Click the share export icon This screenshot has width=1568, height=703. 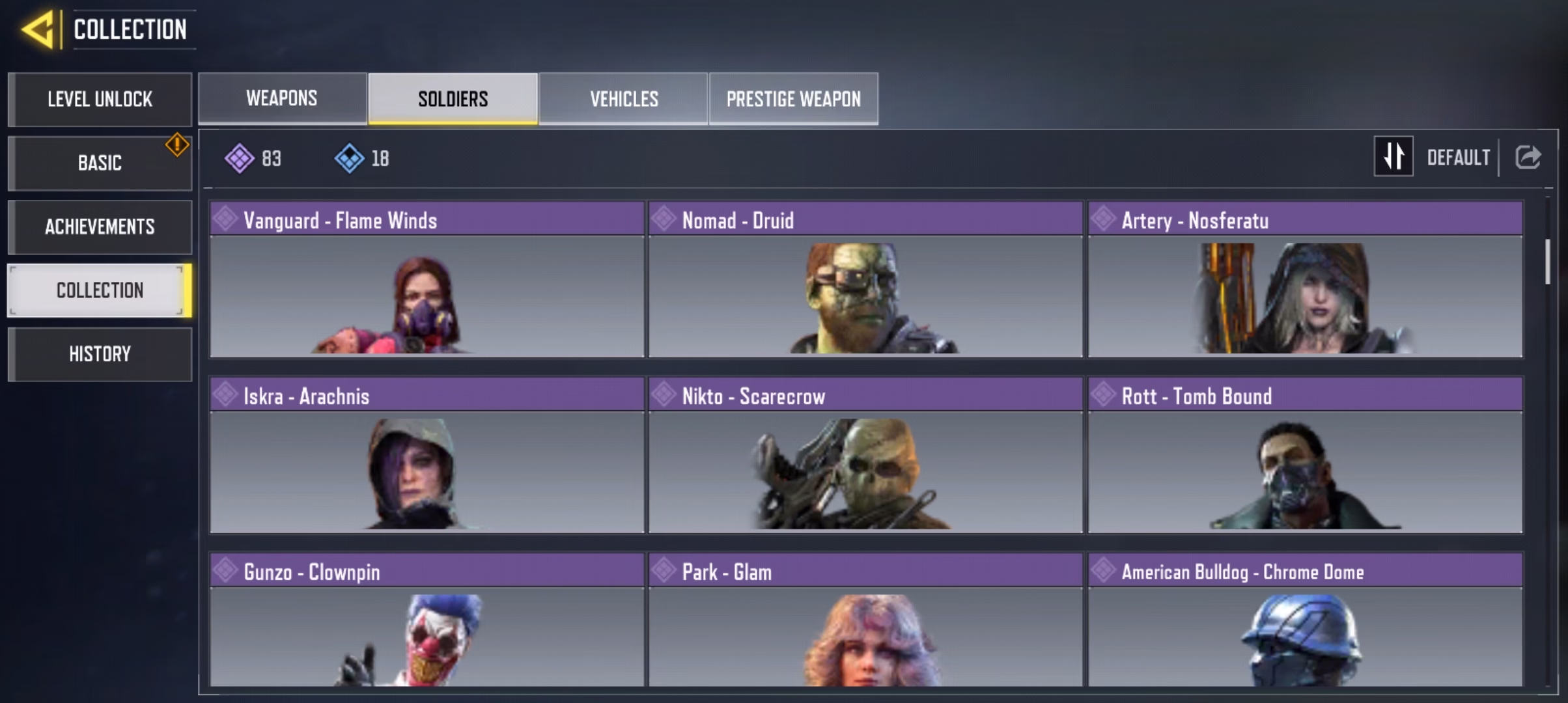[x=1528, y=157]
